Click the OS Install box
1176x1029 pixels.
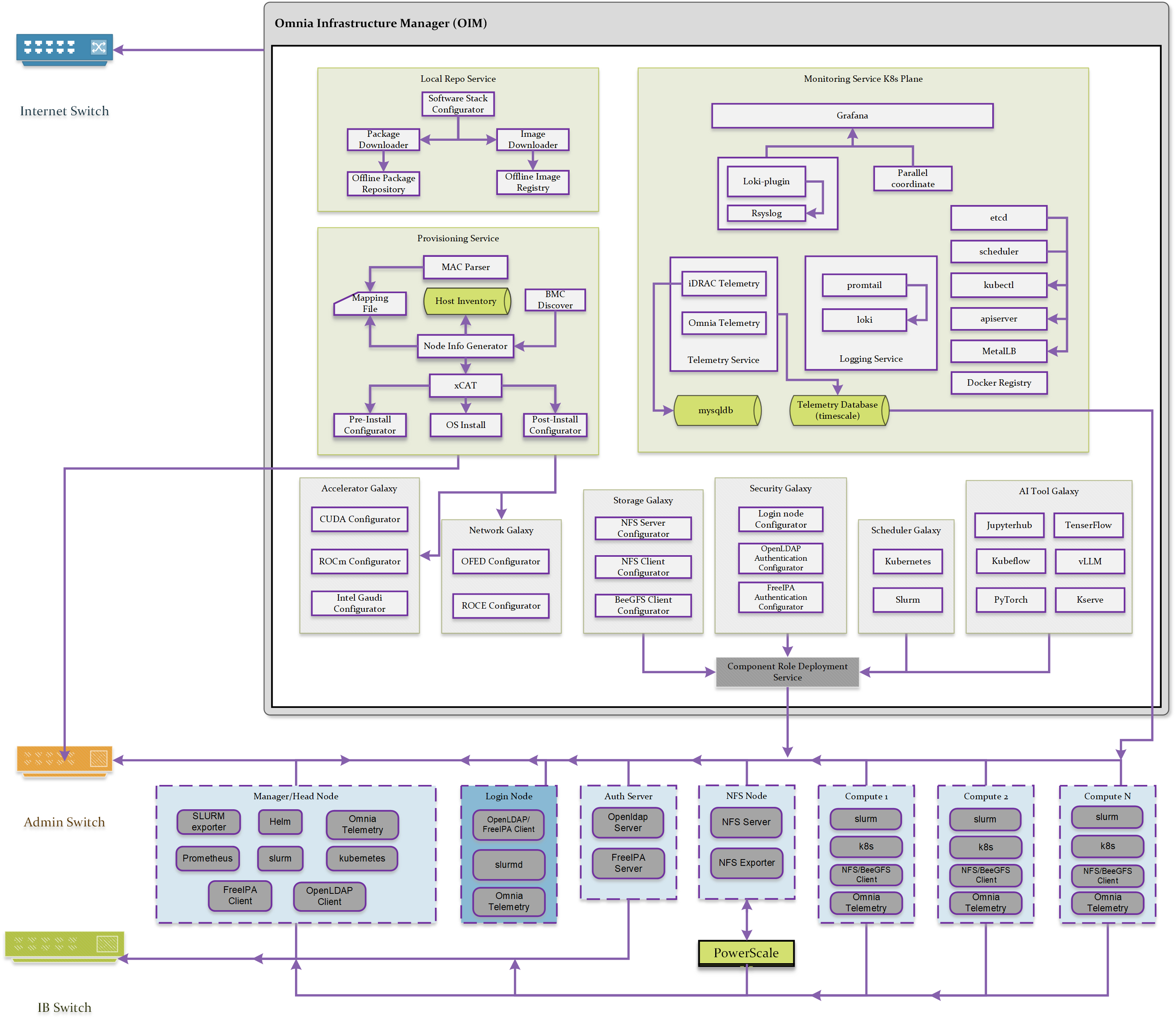point(466,425)
